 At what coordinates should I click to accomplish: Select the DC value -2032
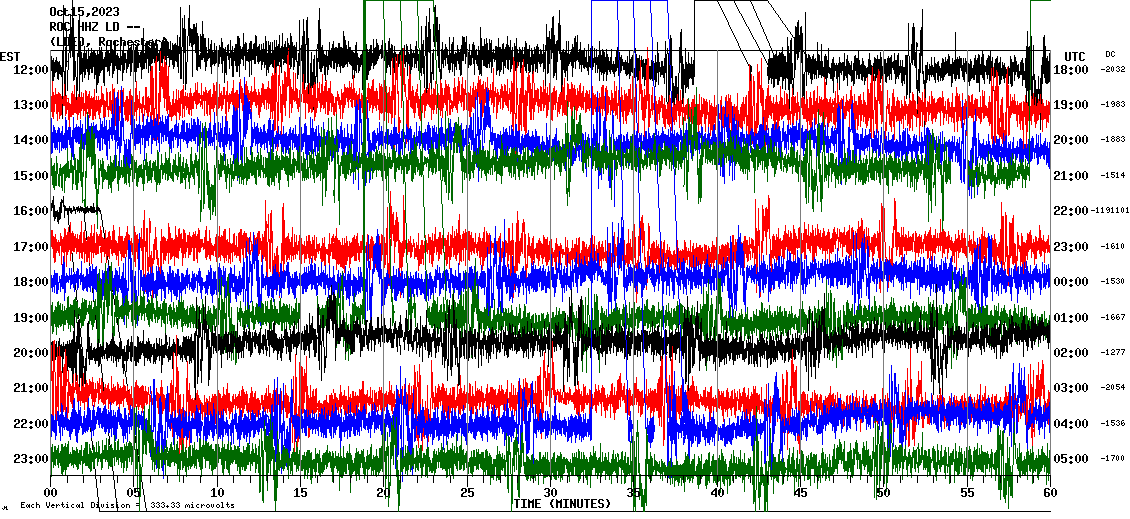(1112, 70)
